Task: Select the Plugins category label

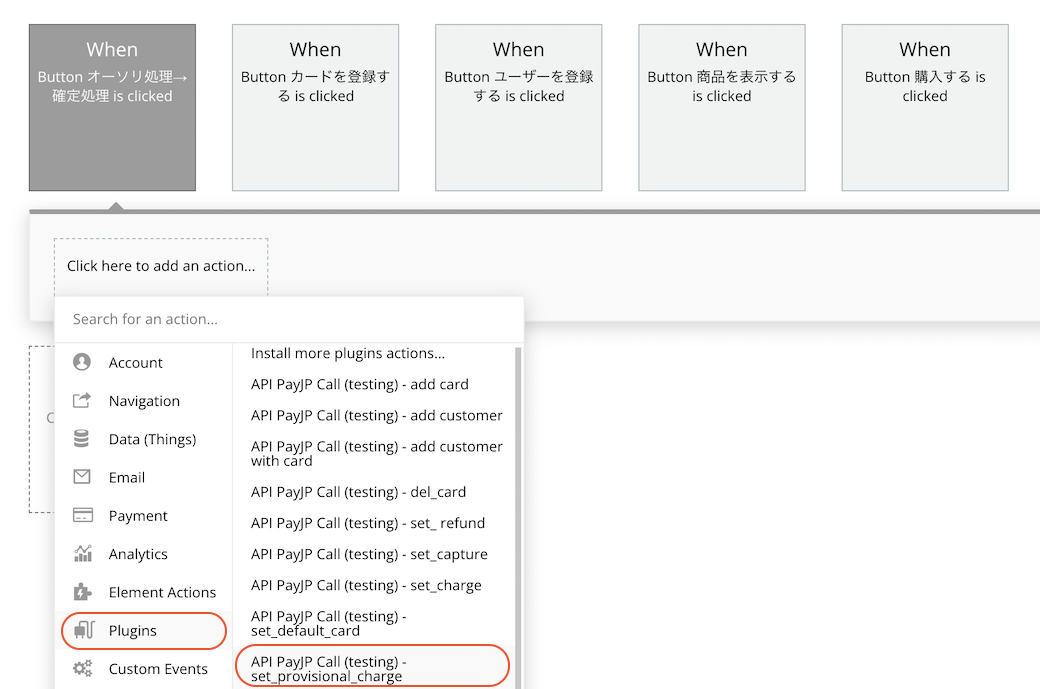Action: (x=133, y=631)
